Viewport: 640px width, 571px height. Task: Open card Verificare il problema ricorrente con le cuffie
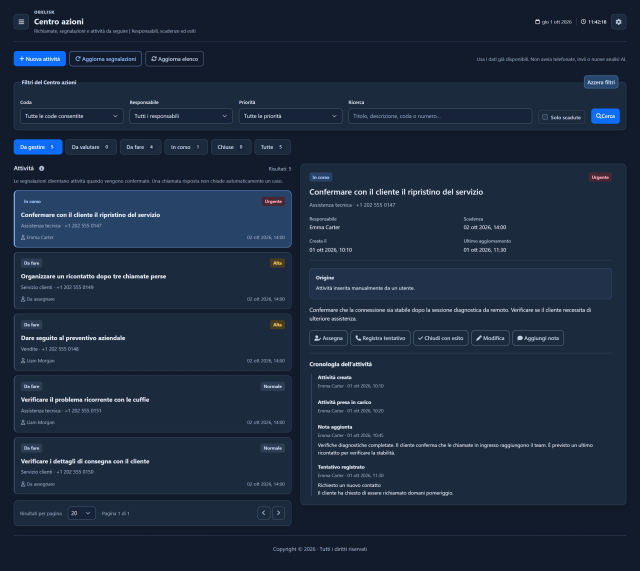click(153, 404)
